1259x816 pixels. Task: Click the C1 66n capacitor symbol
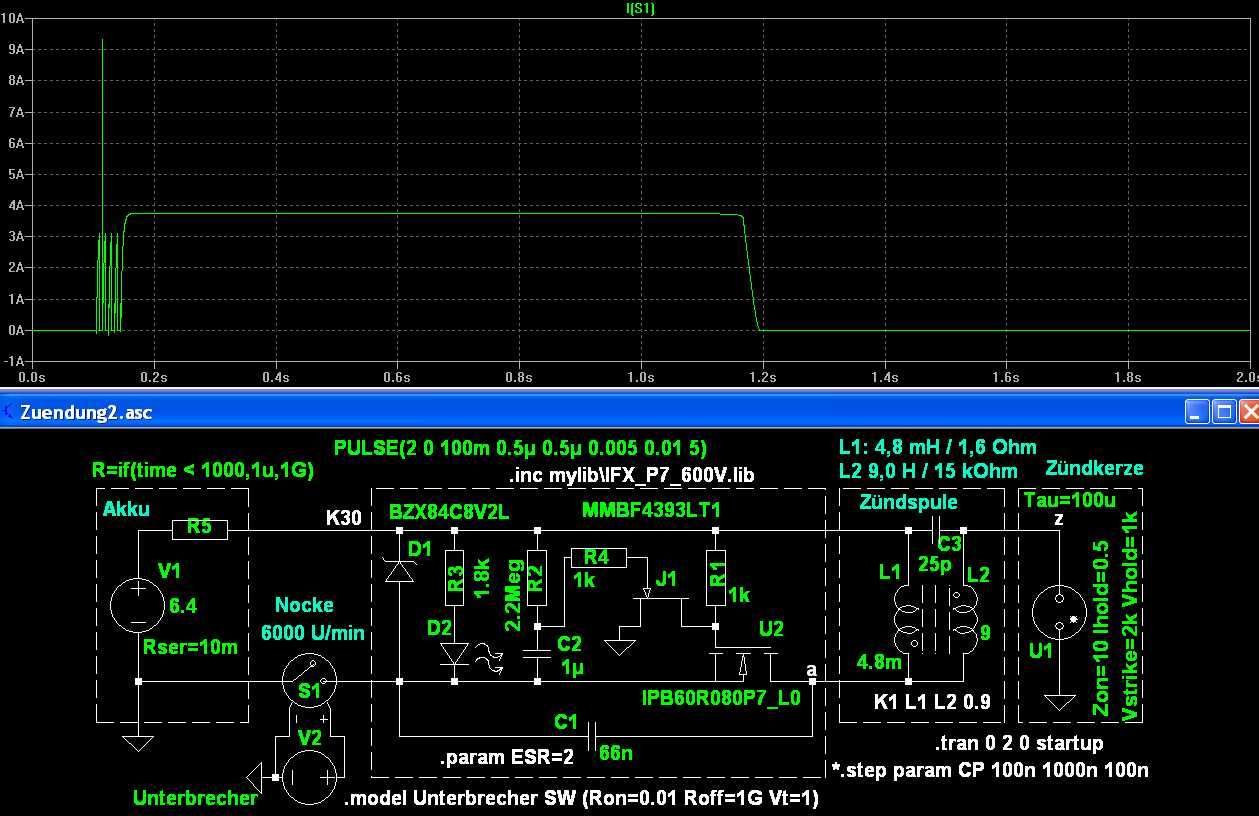pyautogui.click(x=593, y=736)
